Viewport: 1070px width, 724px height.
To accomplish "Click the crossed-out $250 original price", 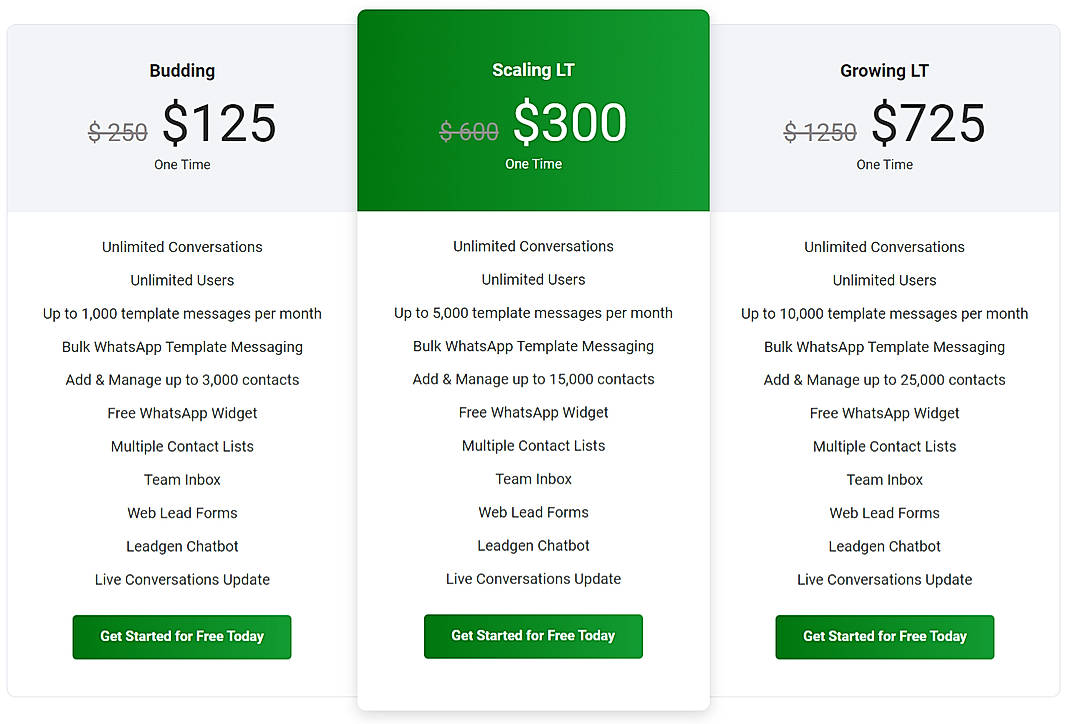I will (118, 131).
